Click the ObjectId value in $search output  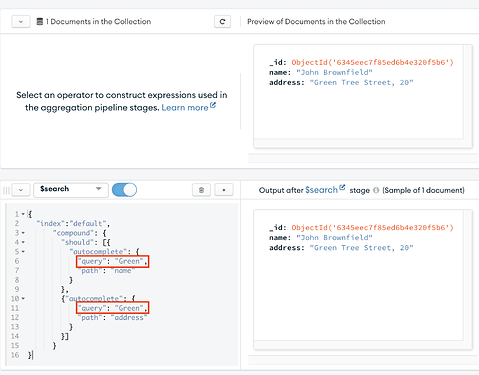(x=372, y=228)
